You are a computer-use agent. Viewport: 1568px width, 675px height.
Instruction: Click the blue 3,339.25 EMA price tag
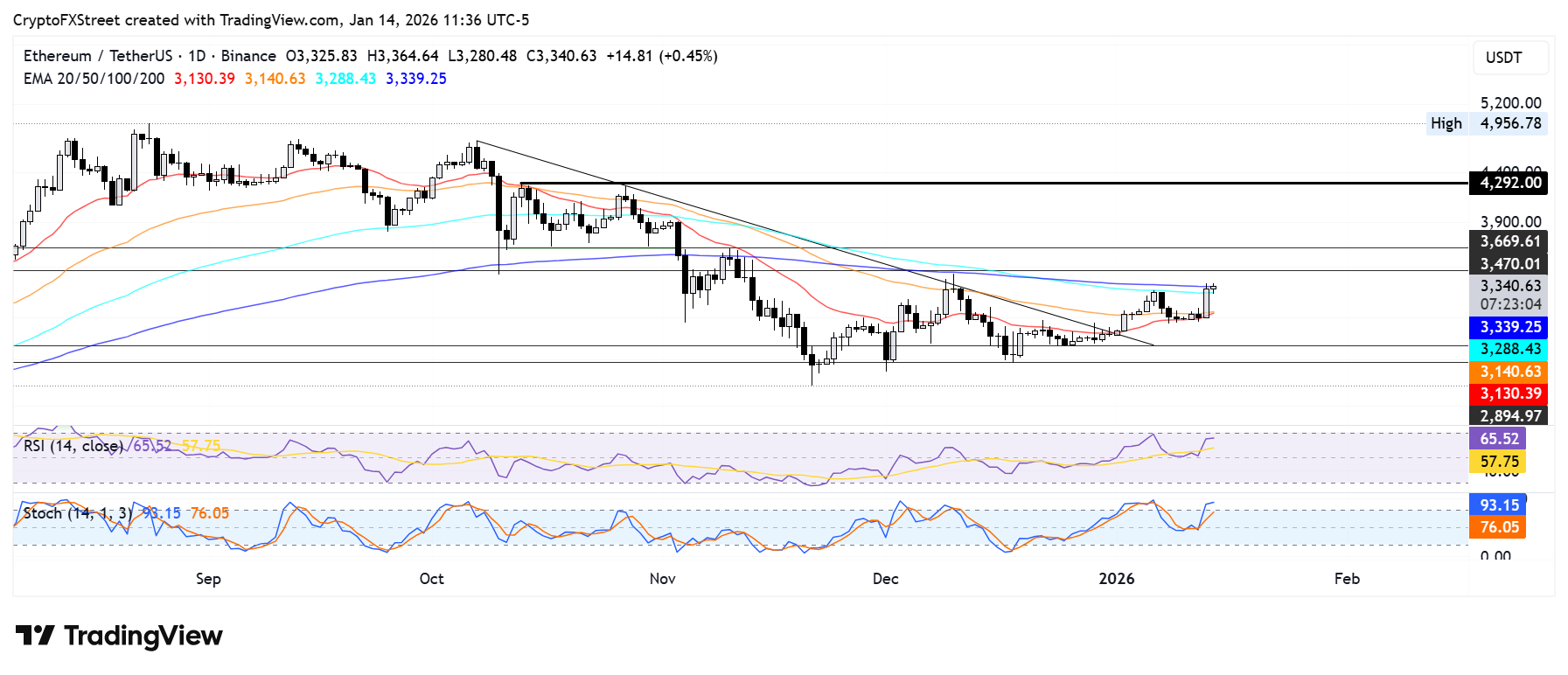[x=1509, y=327]
